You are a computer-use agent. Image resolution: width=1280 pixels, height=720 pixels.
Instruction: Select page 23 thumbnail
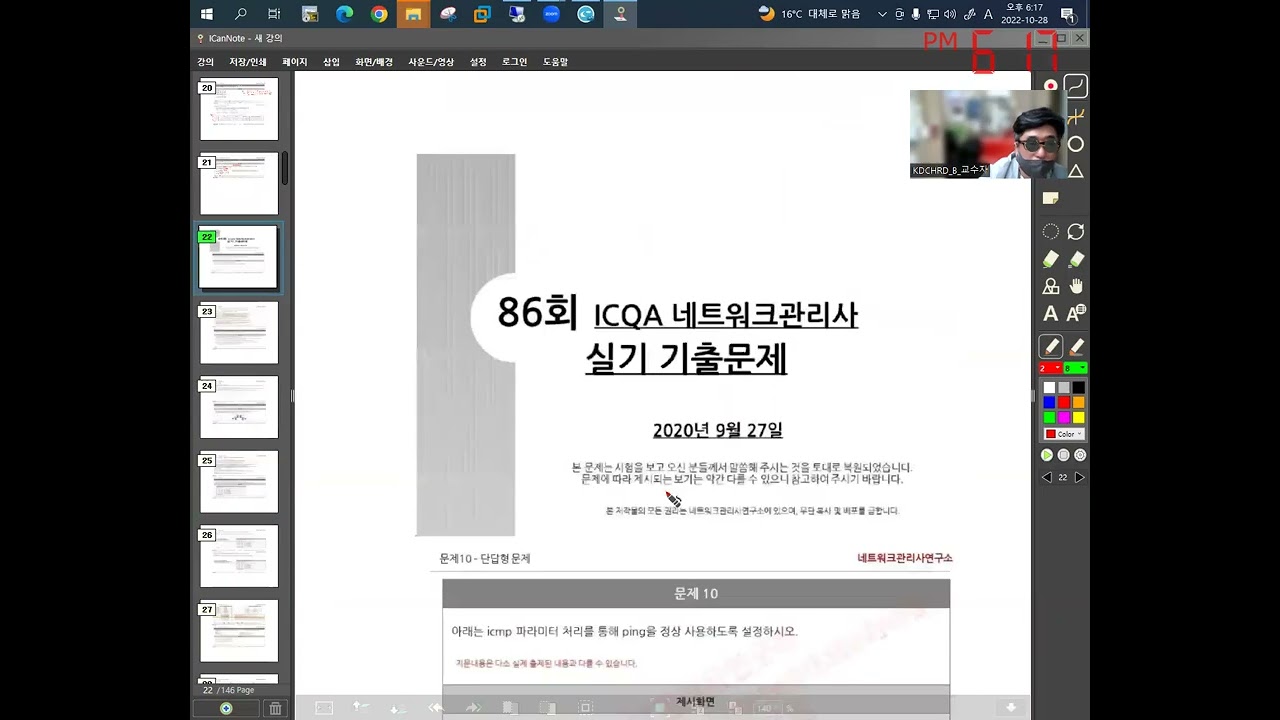[x=239, y=333]
